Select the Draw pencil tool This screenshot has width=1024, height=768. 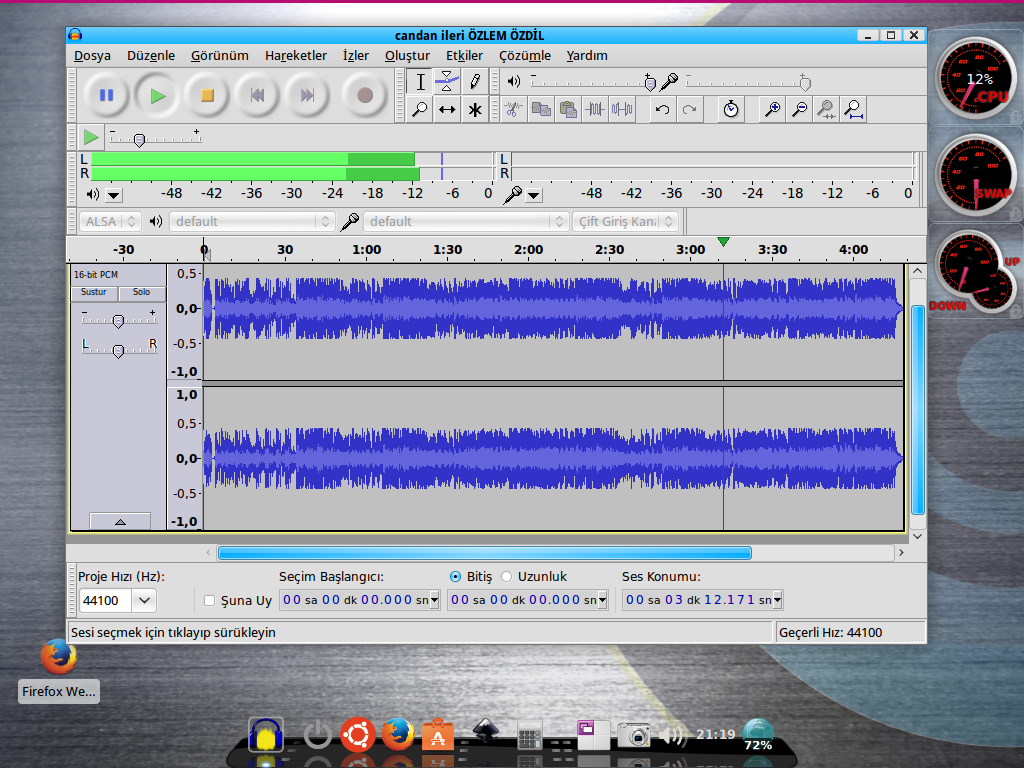click(x=475, y=81)
